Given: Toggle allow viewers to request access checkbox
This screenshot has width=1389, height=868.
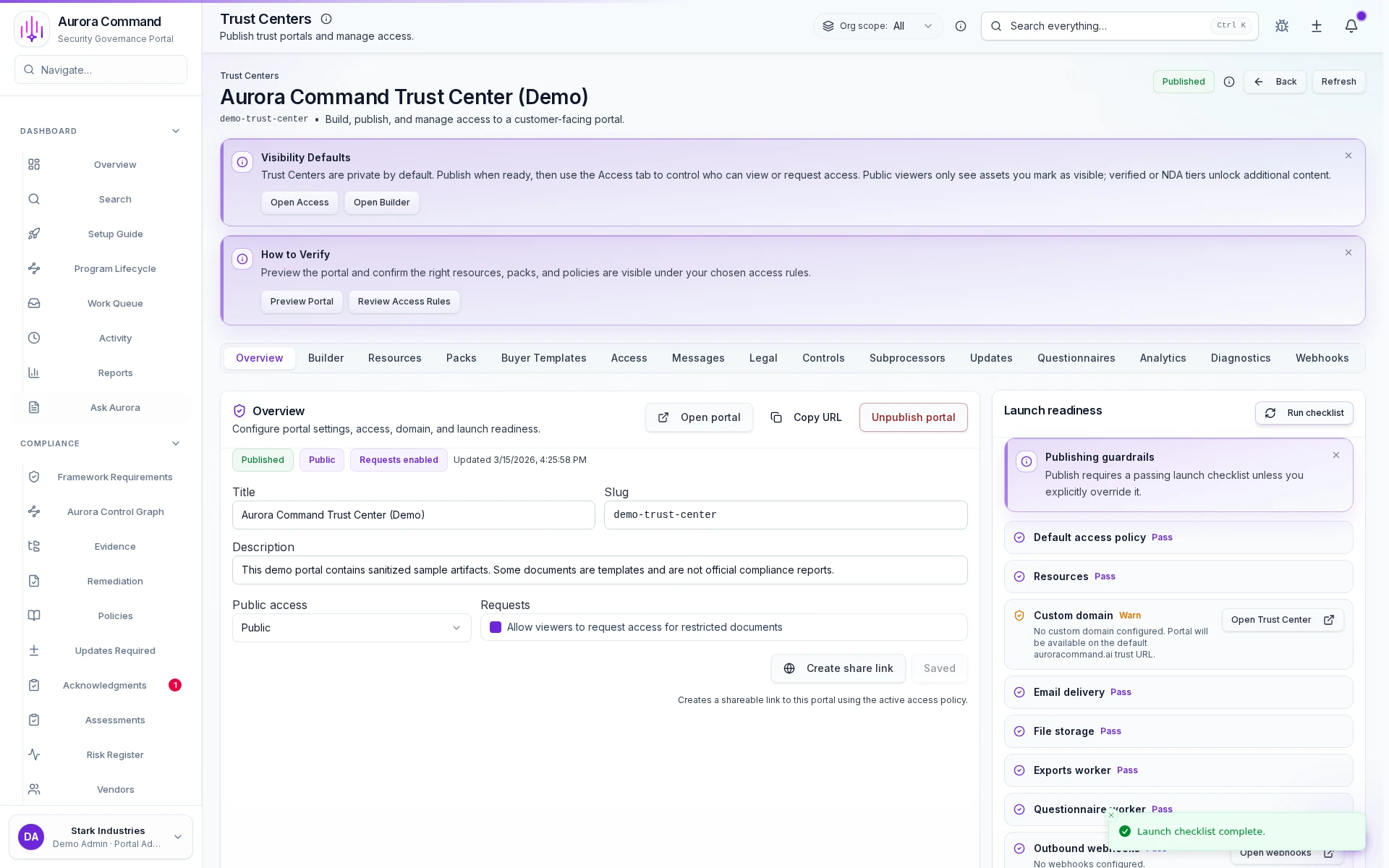Looking at the screenshot, I should point(496,627).
